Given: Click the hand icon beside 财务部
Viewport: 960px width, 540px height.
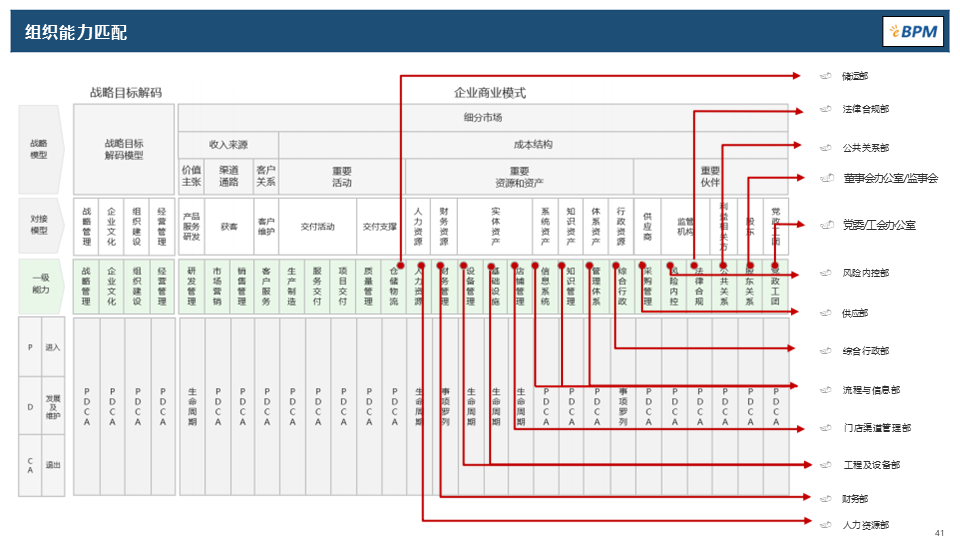Looking at the screenshot, I should (826, 498).
